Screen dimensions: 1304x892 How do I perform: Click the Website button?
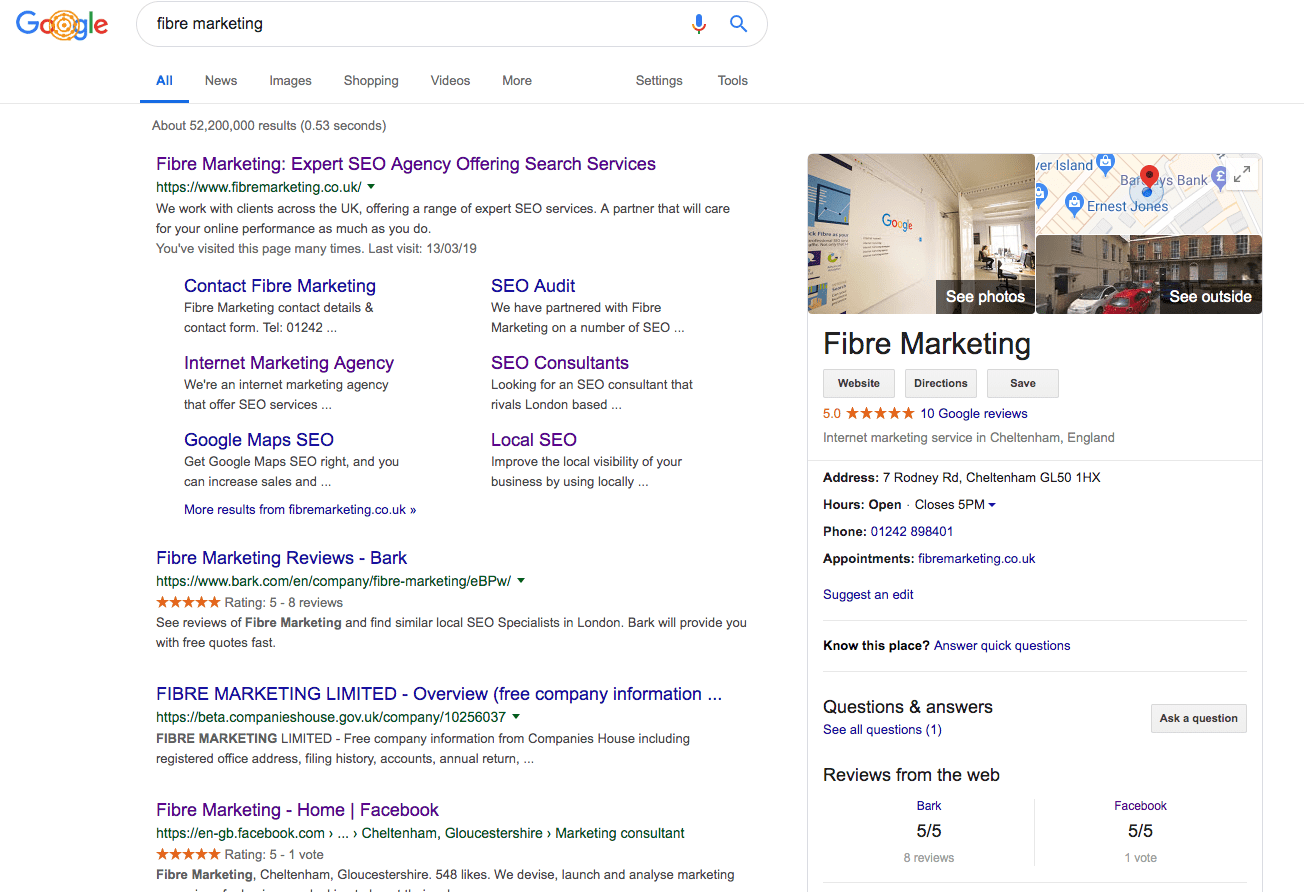[859, 383]
